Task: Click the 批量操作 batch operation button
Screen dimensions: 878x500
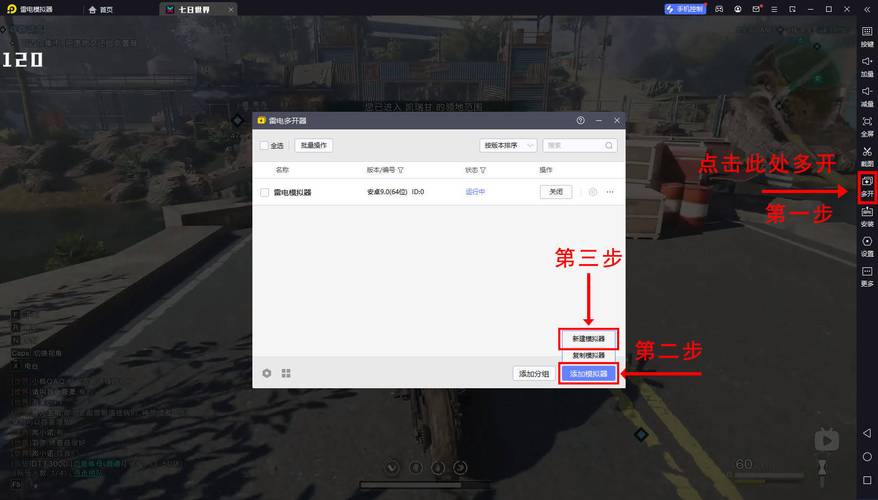Action: click(314, 146)
